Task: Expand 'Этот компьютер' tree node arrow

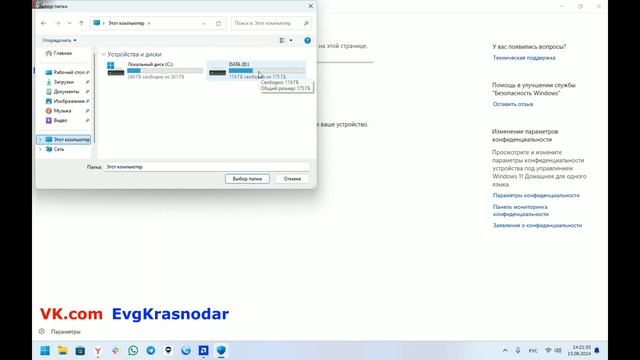Action: [x=40, y=140]
